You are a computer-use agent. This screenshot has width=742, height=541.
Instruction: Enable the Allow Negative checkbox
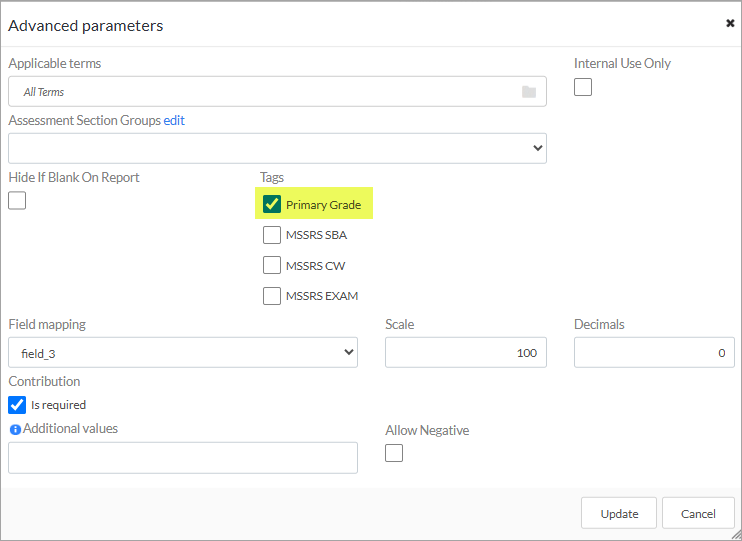(394, 453)
